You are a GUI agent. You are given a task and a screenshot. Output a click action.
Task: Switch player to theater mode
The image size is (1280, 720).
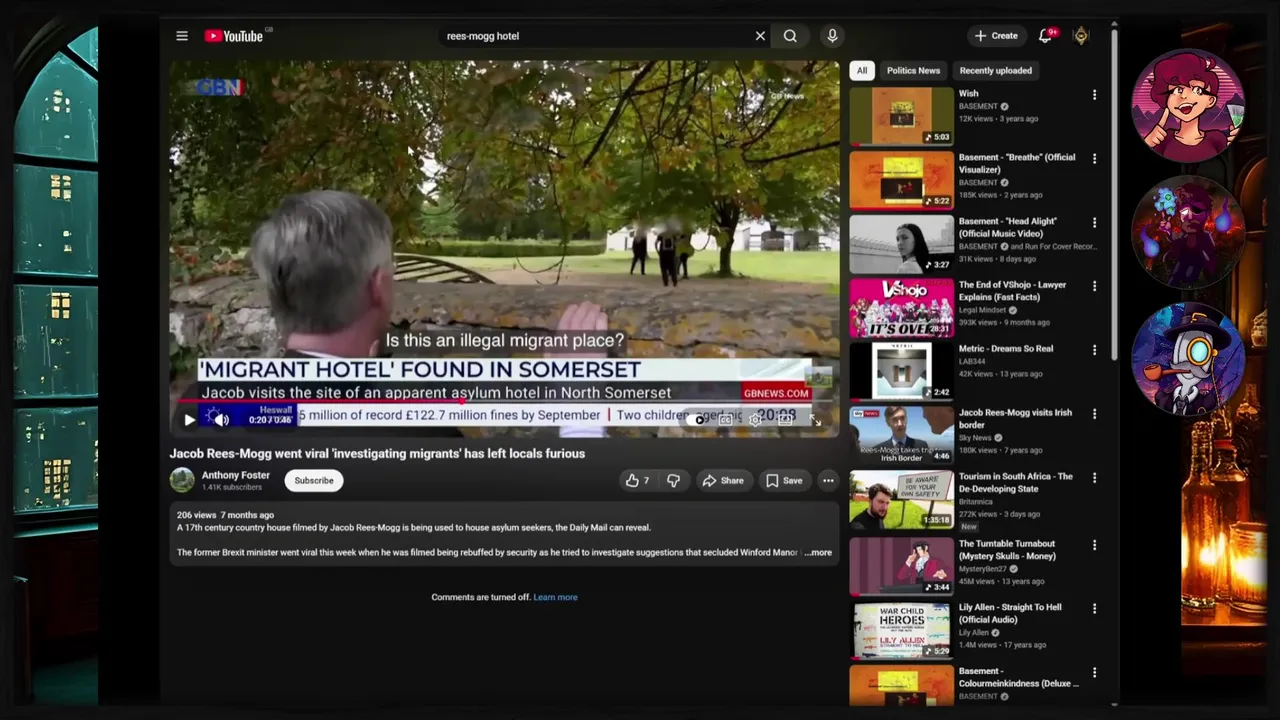(786, 420)
